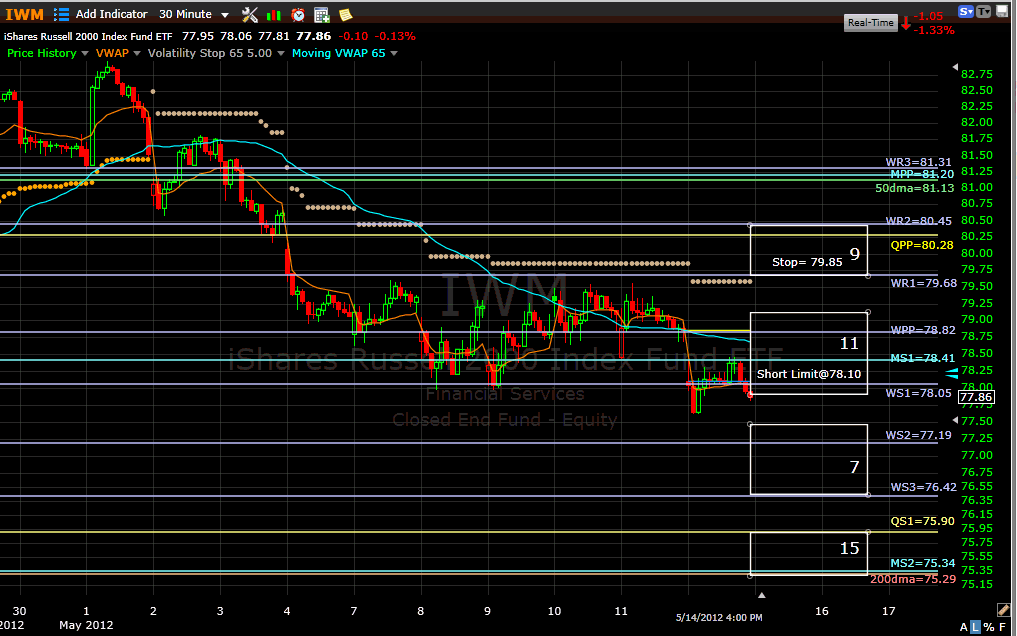This screenshot has width=1017, height=636.
Task: Click the MS1=78.41 level label
Action: (x=922, y=358)
